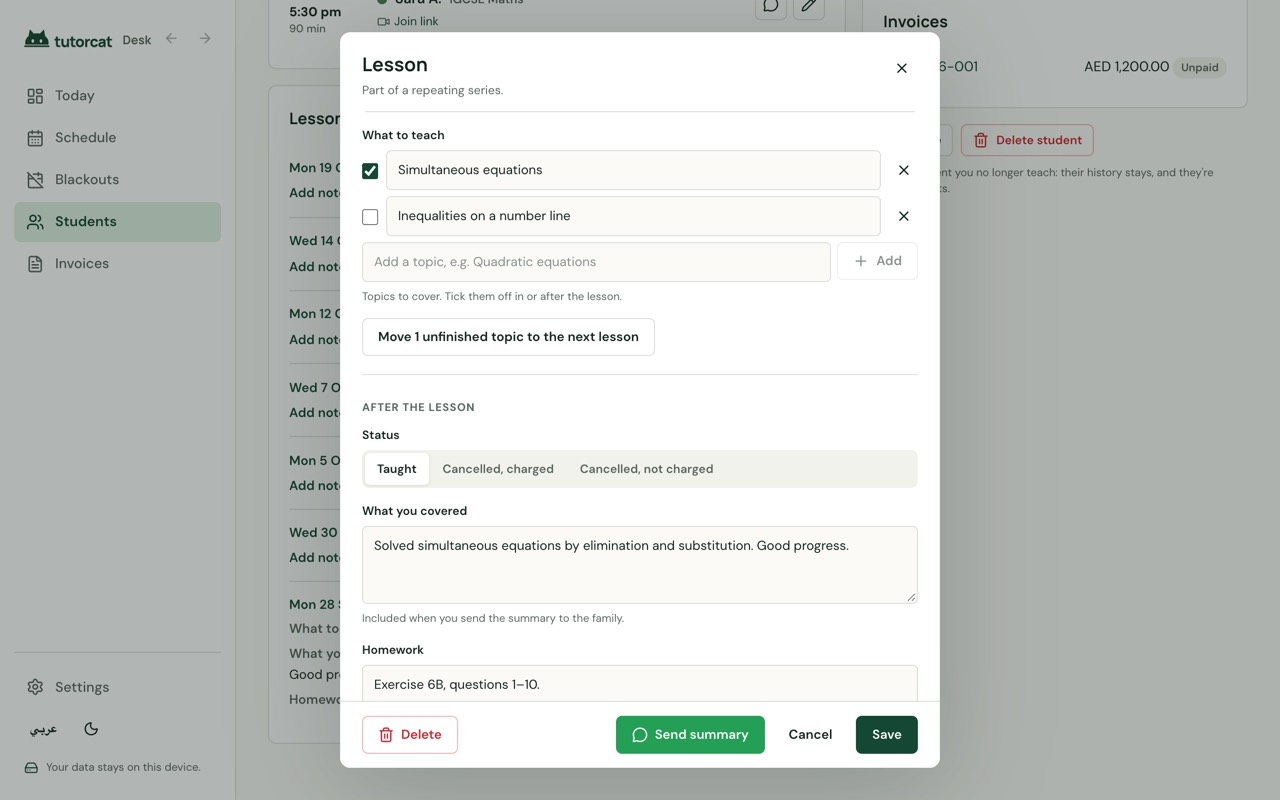The width and height of the screenshot is (1280, 800).
Task: Open the Blackouts page
Action: [117, 180]
